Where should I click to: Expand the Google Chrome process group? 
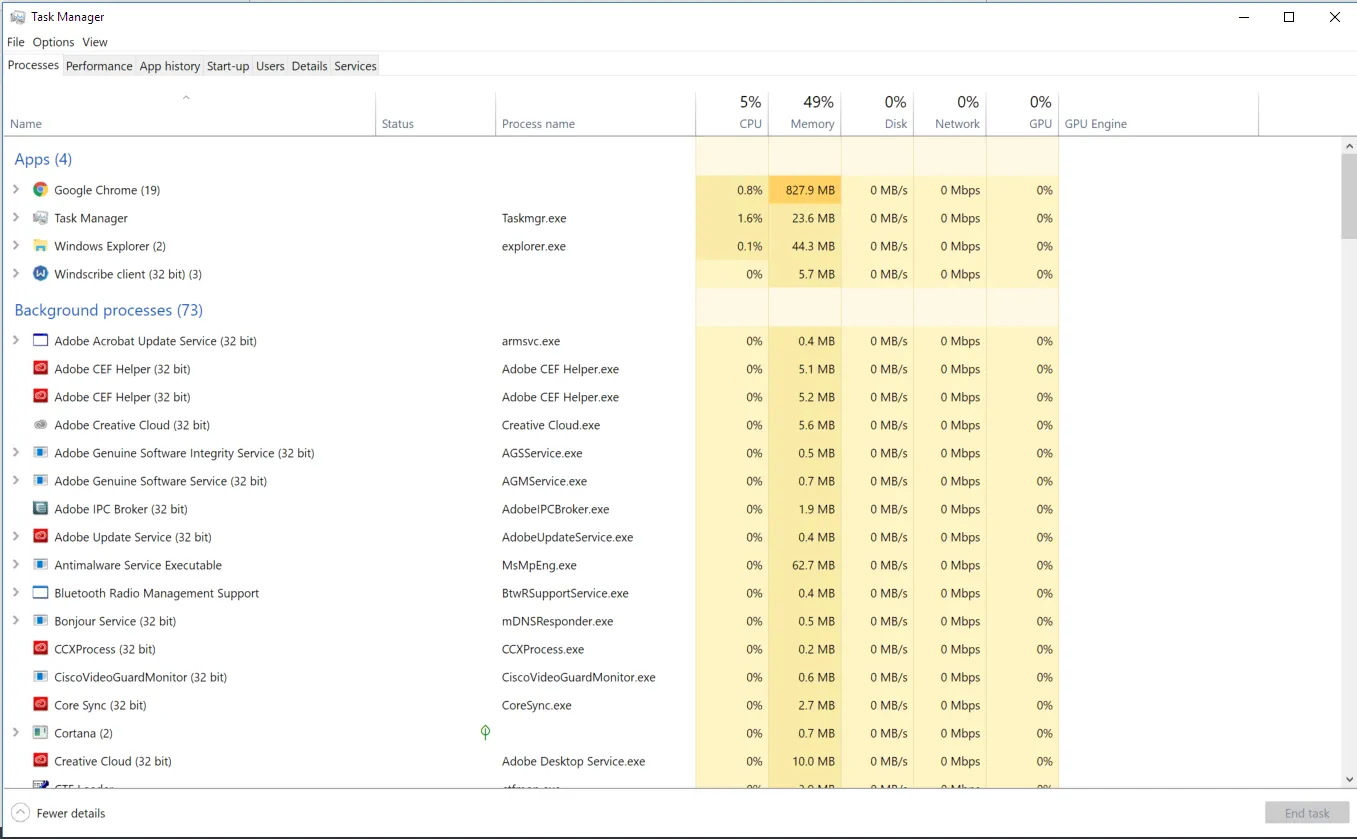click(15, 189)
